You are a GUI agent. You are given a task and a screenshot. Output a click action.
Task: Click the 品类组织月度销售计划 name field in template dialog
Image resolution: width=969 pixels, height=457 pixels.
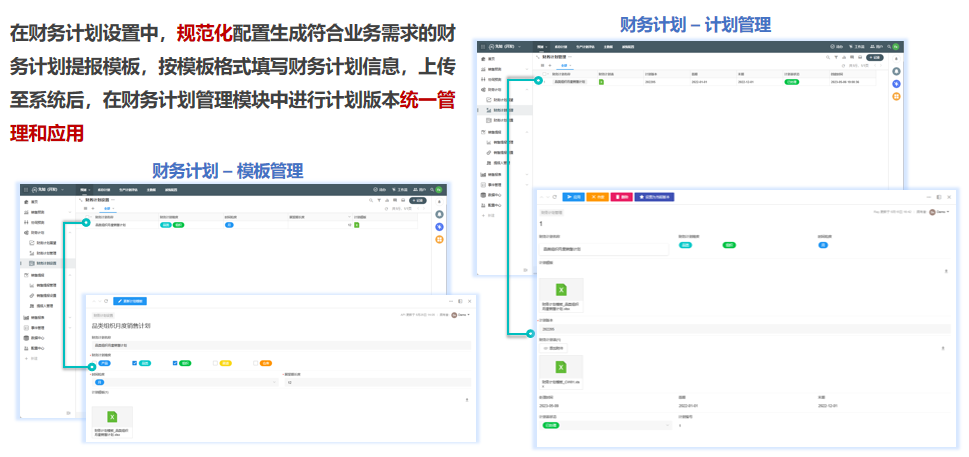pos(281,345)
